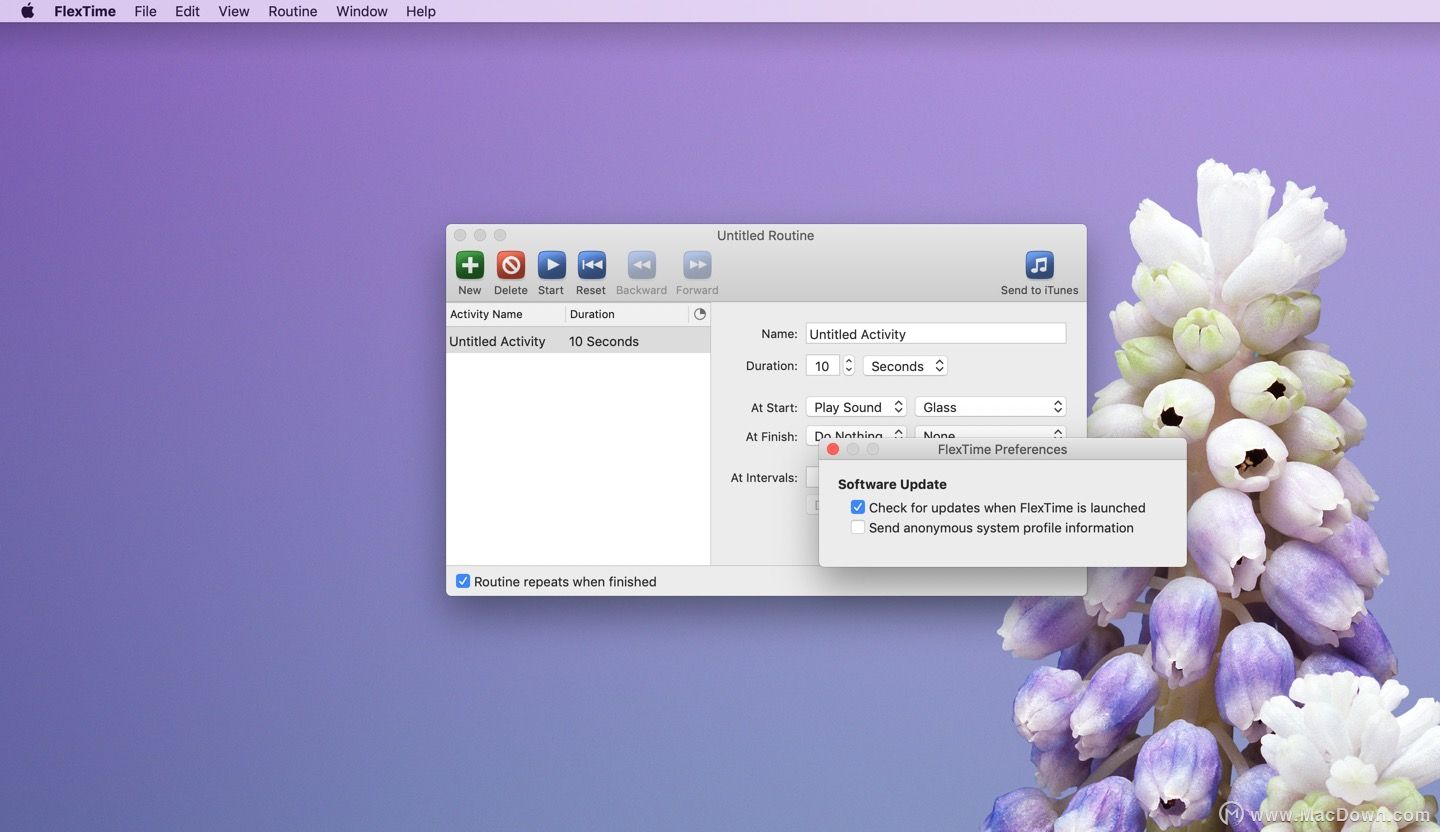Click the Untitled Routine window title
Viewport: 1440px width, 832px height.
pyautogui.click(x=765, y=235)
